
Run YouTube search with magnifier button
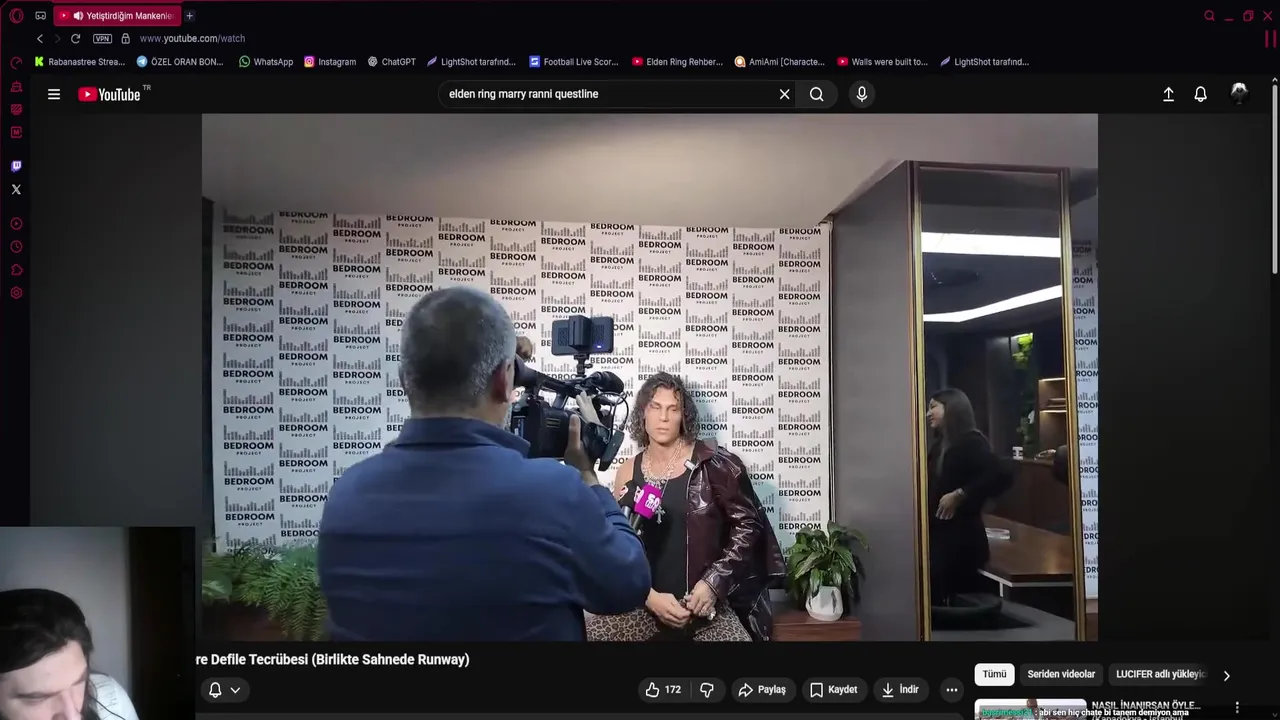click(x=817, y=94)
